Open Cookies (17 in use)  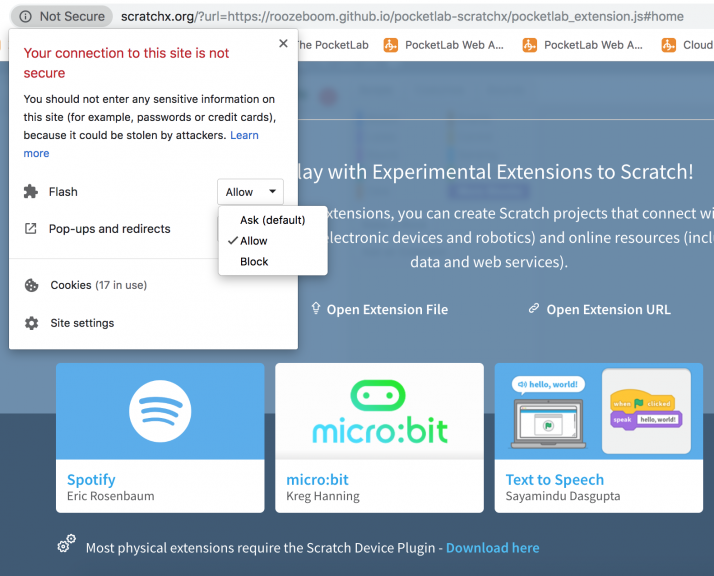pyautogui.click(x=98, y=285)
